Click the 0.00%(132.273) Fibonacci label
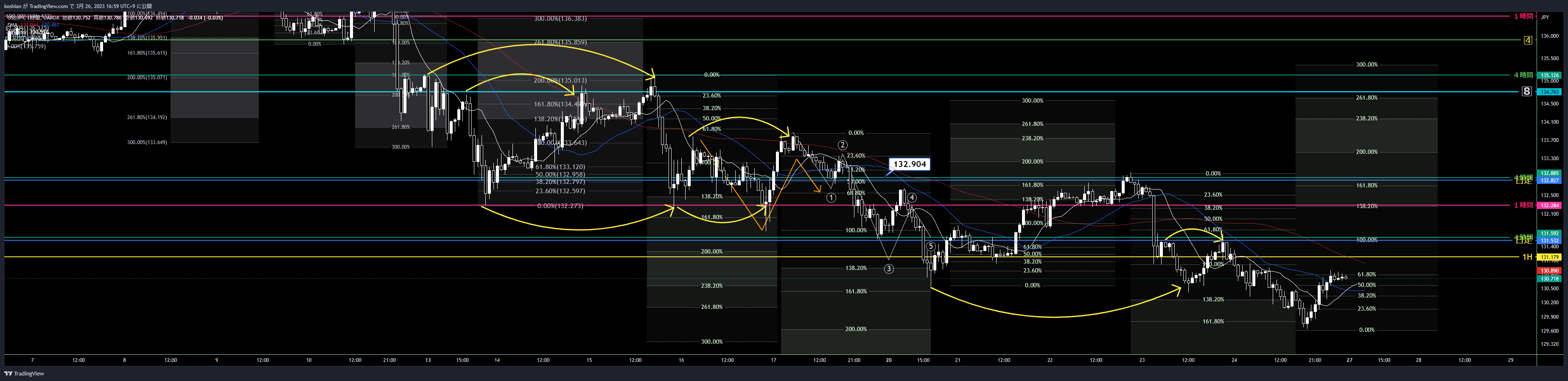 click(560, 206)
